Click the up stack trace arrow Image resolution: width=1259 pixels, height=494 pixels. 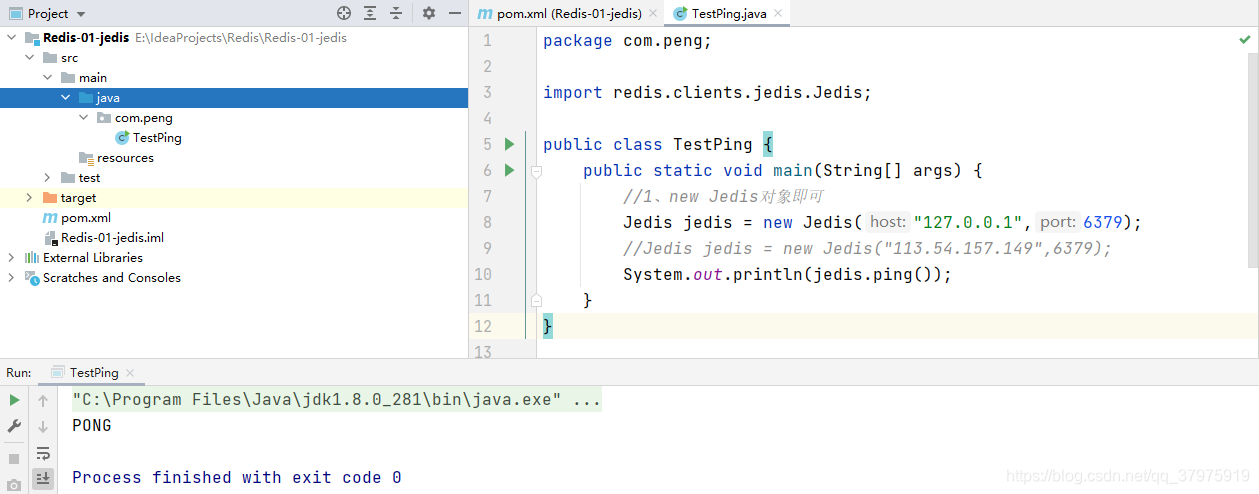point(43,400)
